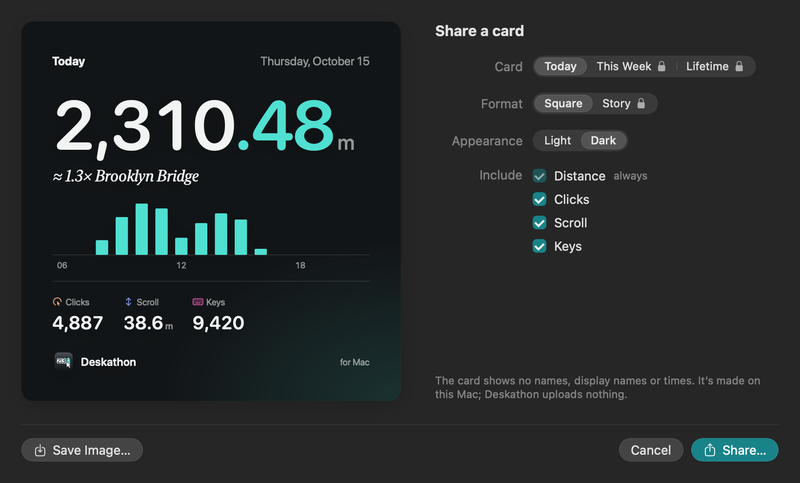Click the privacy note about uploads

coord(597,388)
